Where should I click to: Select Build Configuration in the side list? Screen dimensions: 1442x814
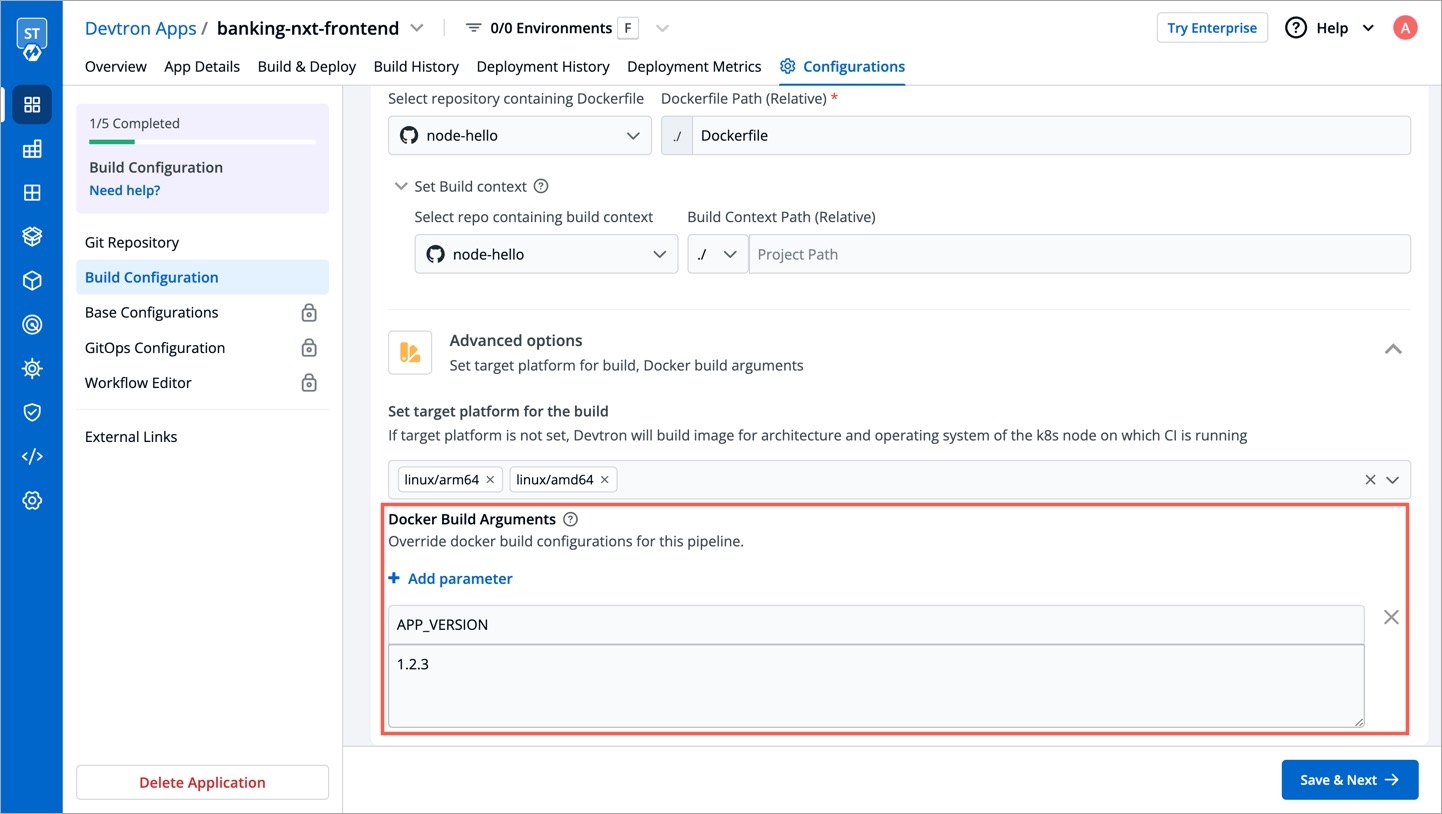coord(202,278)
